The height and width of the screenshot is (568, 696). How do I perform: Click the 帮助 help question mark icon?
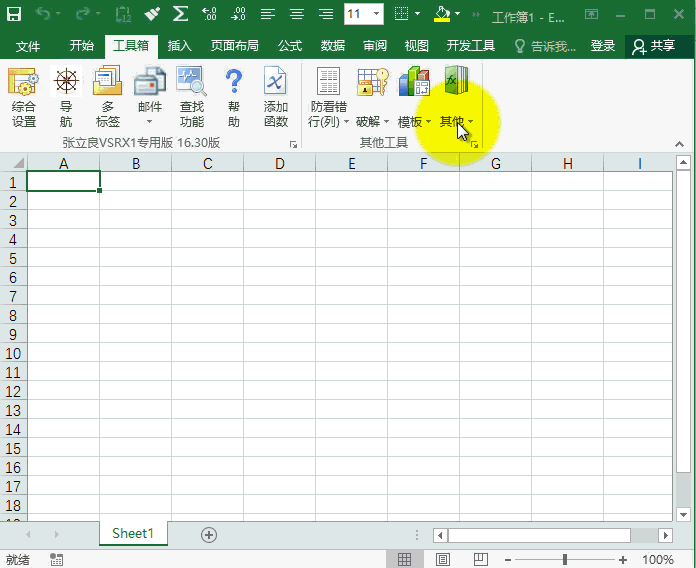(x=234, y=98)
